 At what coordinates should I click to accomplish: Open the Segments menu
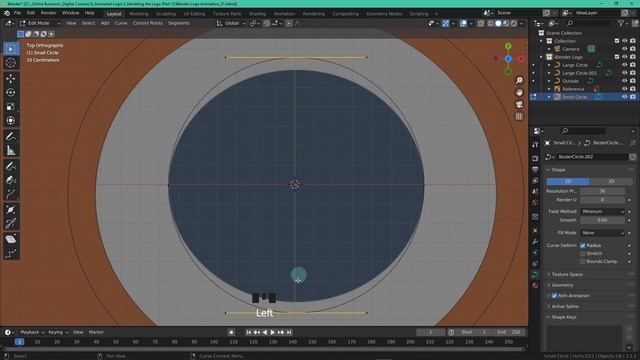(x=179, y=23)
